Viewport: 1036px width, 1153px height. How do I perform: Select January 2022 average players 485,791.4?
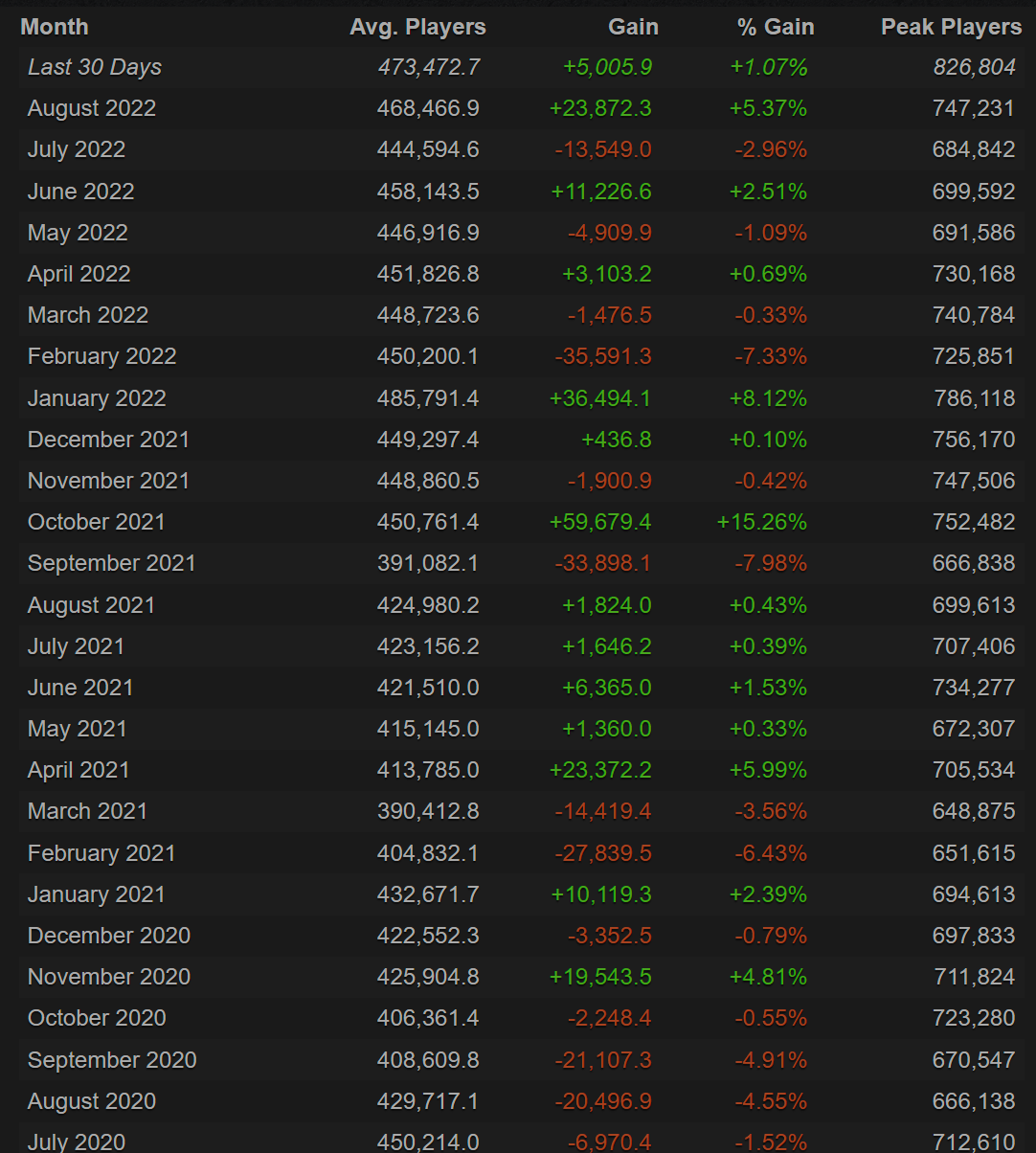[x=428, y=398]
